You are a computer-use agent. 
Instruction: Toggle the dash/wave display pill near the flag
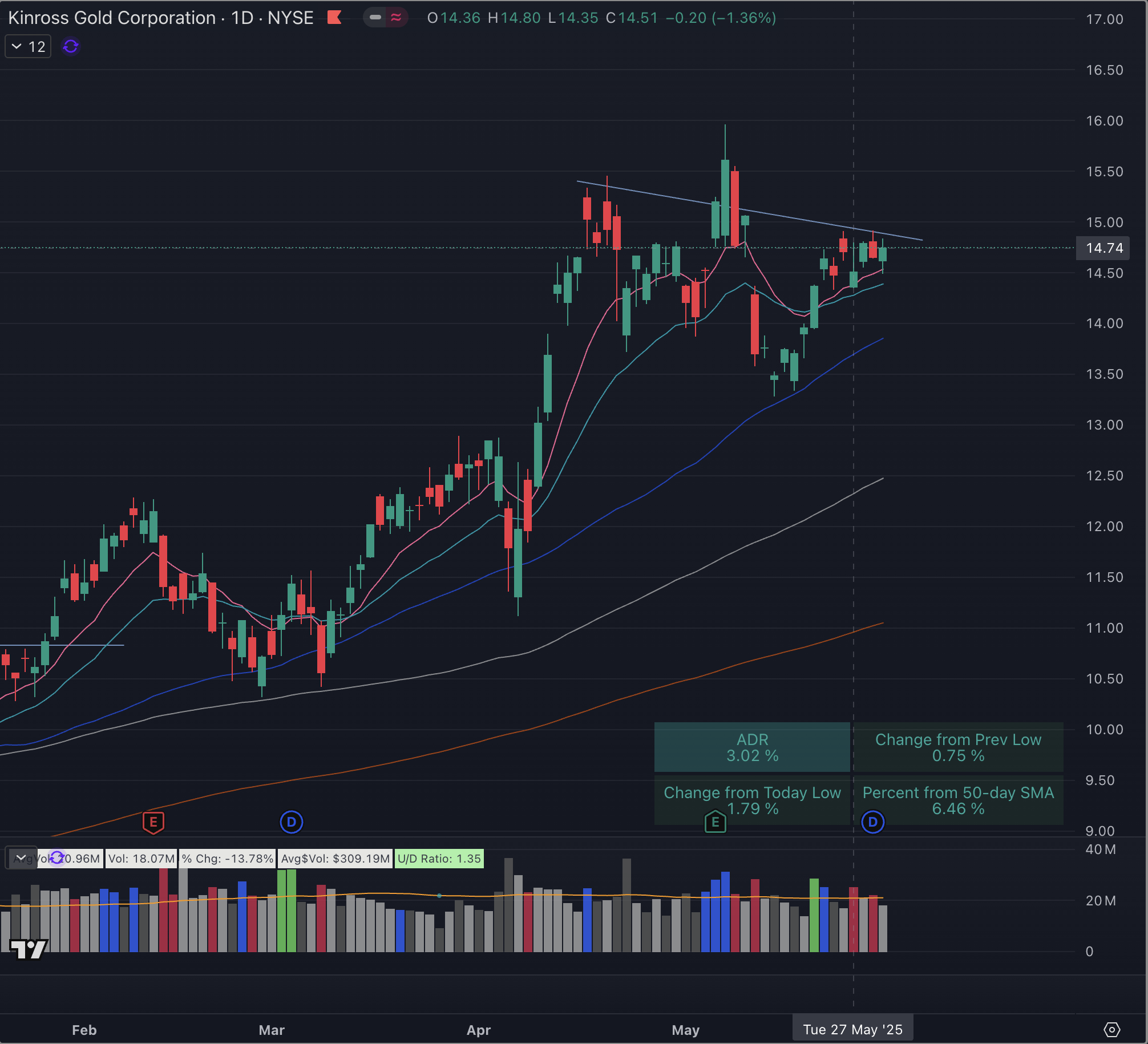tap(386, 18)
